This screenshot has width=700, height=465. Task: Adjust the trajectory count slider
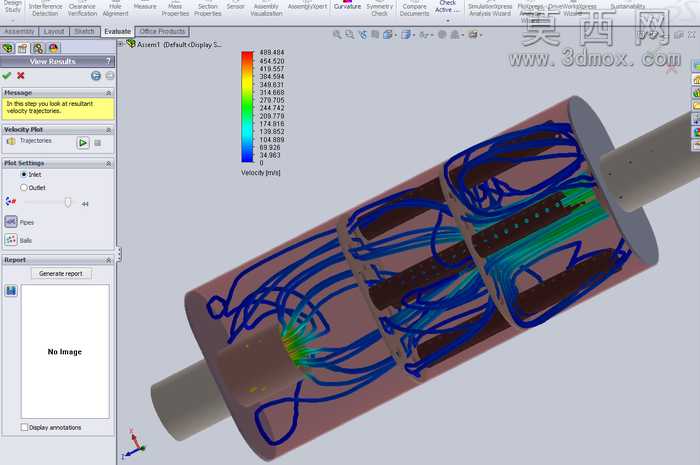pyautogui.click(x=68, y=203)
